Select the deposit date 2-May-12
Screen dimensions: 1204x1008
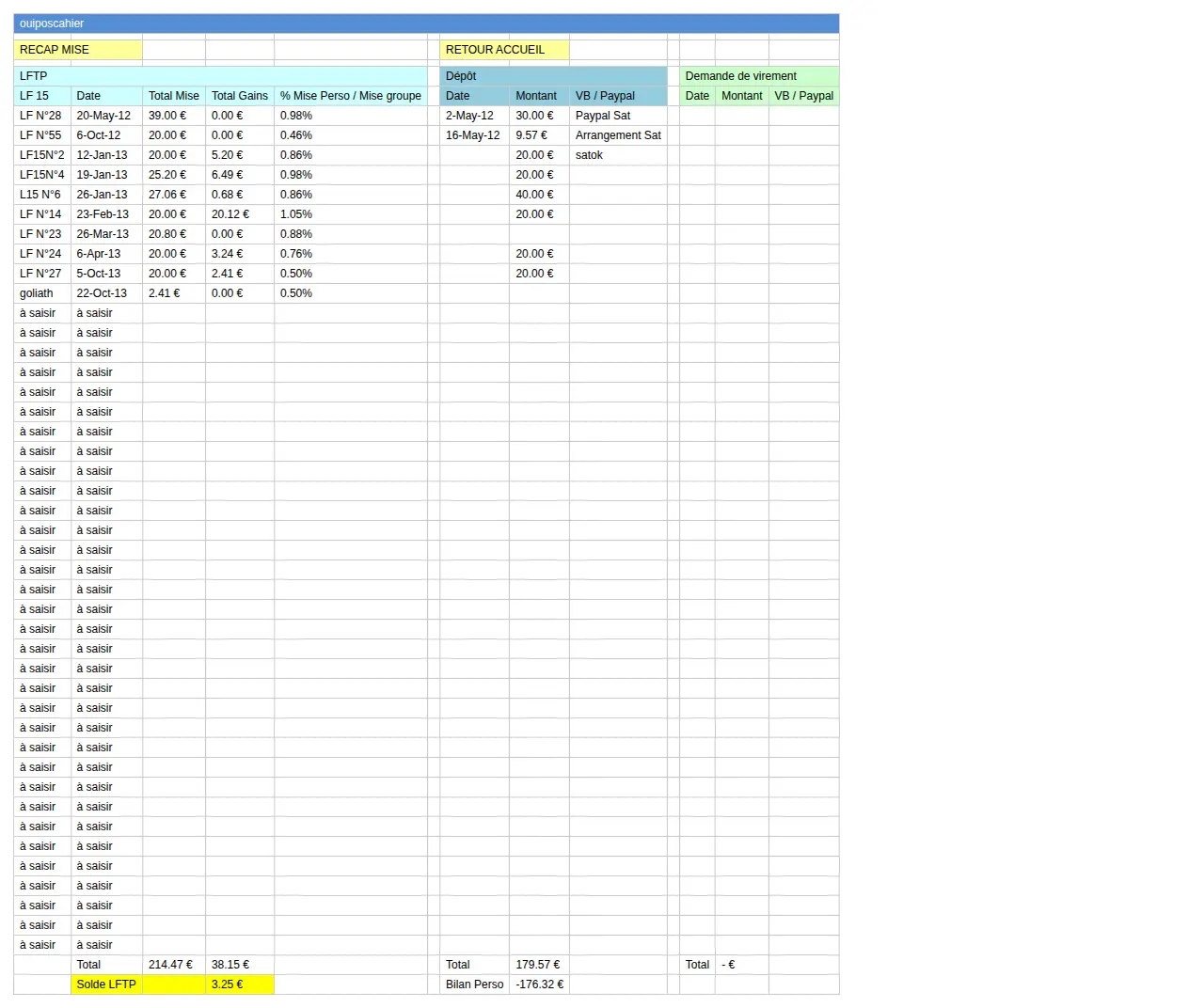point(474,116)
